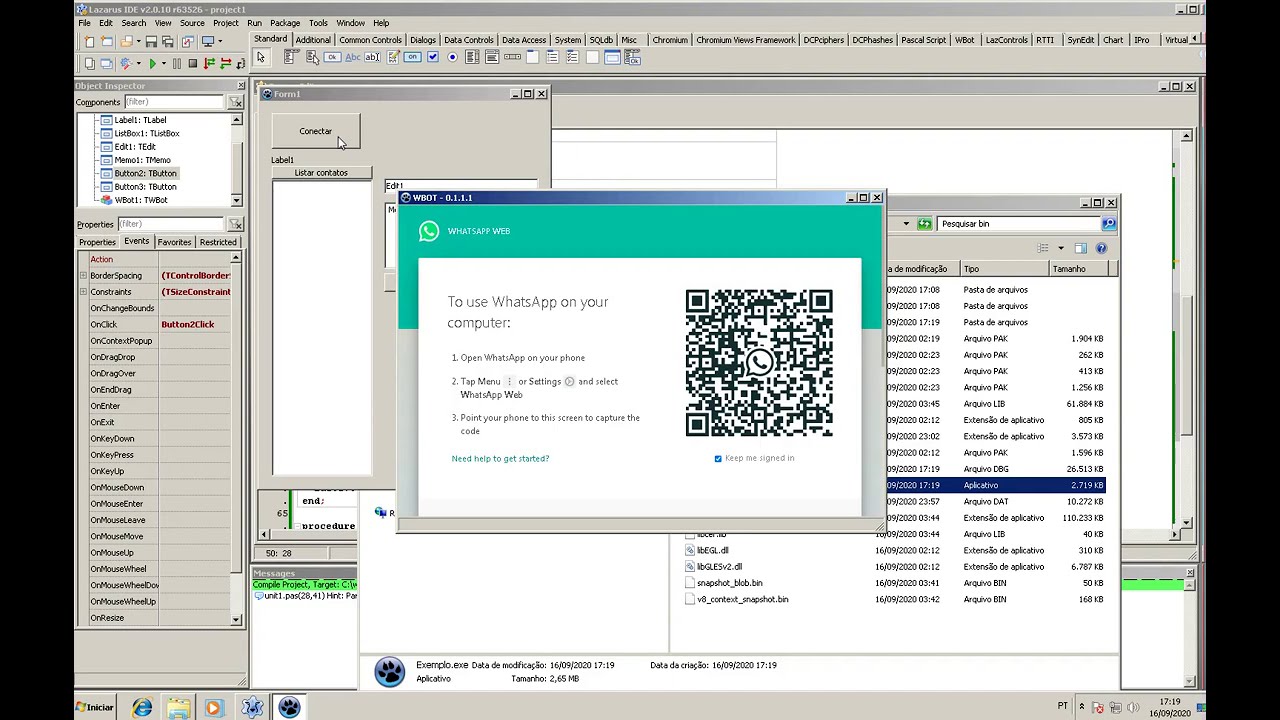The width and height of the screenshot is (1280, 720).
Task: Click the Step Over debug icon
Action: 226,64
